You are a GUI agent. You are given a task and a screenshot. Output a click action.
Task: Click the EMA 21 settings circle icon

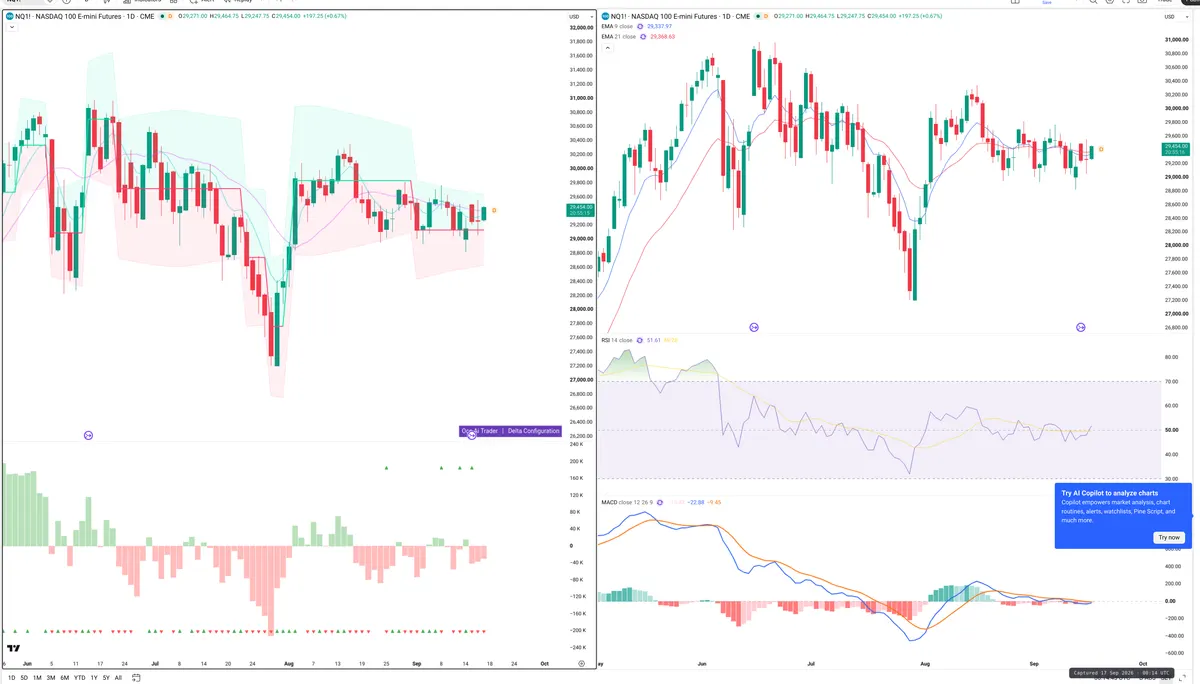click(x=643, y=36)
